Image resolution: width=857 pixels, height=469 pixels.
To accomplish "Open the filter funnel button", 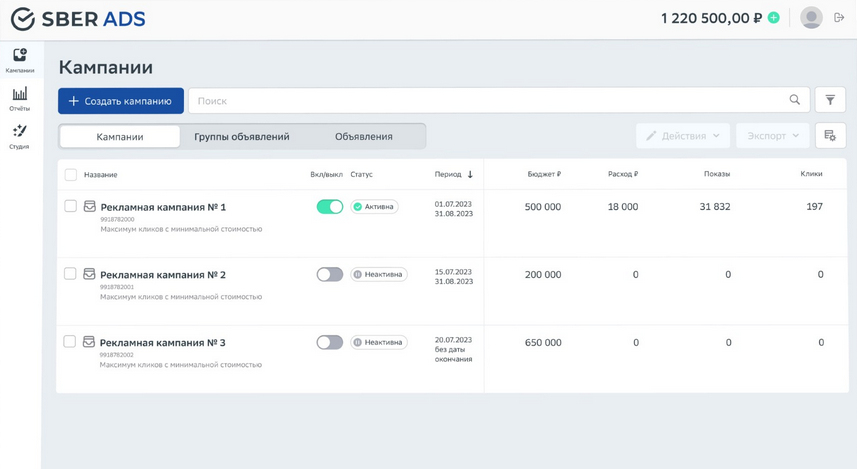I will point(830,100).
